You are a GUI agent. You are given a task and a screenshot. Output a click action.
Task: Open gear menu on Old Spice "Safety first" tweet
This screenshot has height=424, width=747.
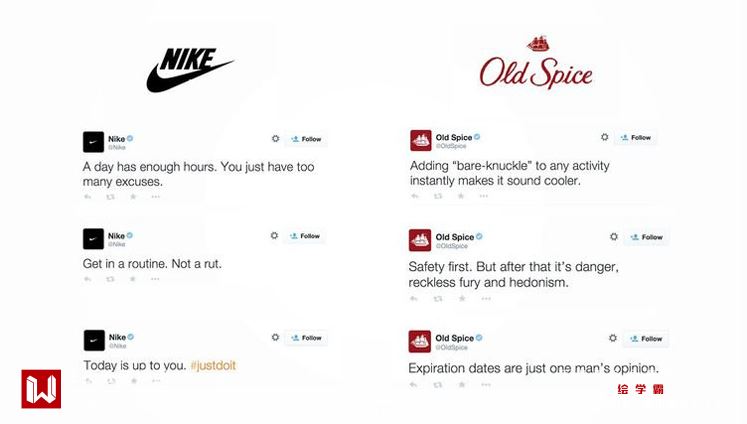614,237
